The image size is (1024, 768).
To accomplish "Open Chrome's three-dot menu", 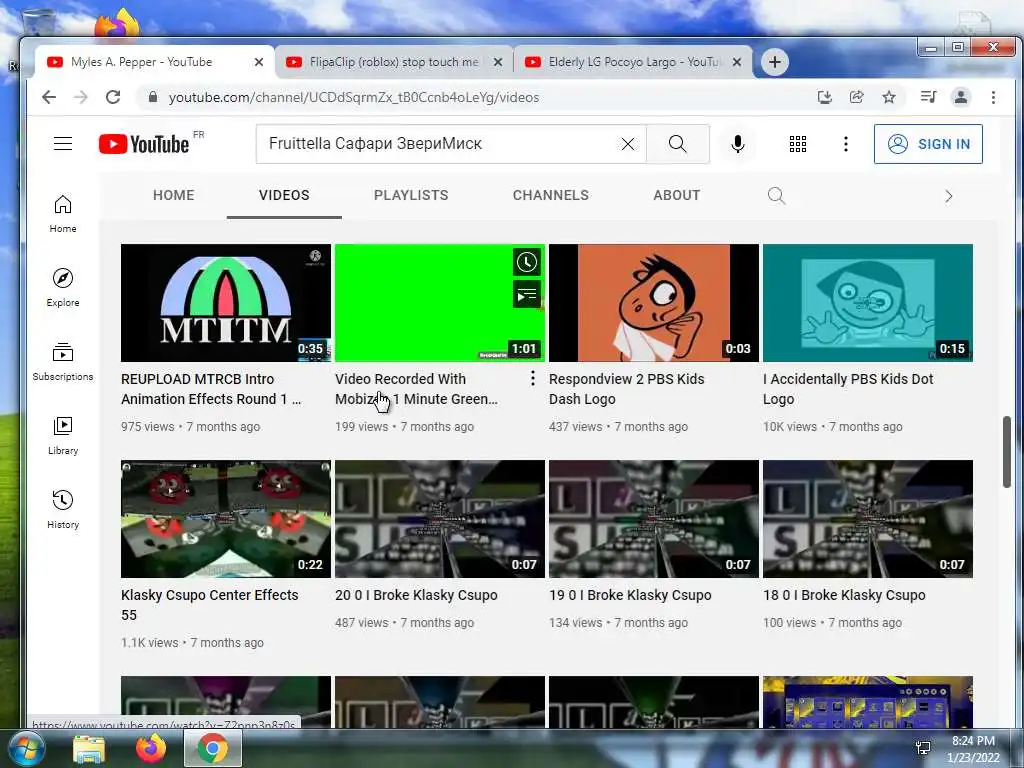I will pyautogui.click(x=993, y=97).
